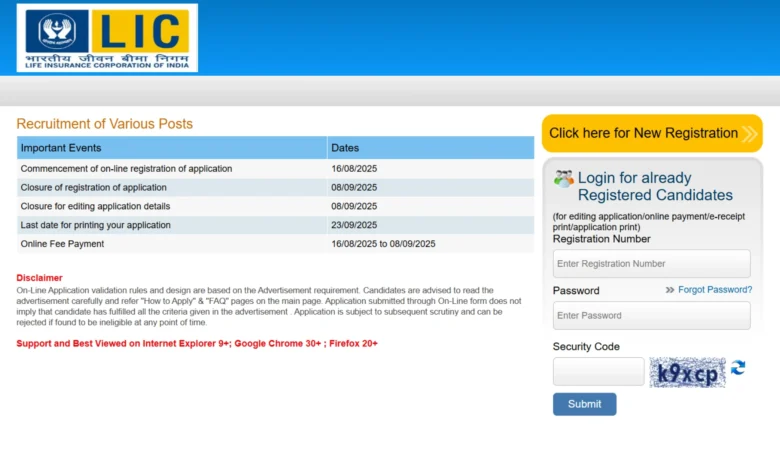Click the registered candidates people icon
Image resolution: width=780 pixels, height=470 pixels.
coord(563,179)
